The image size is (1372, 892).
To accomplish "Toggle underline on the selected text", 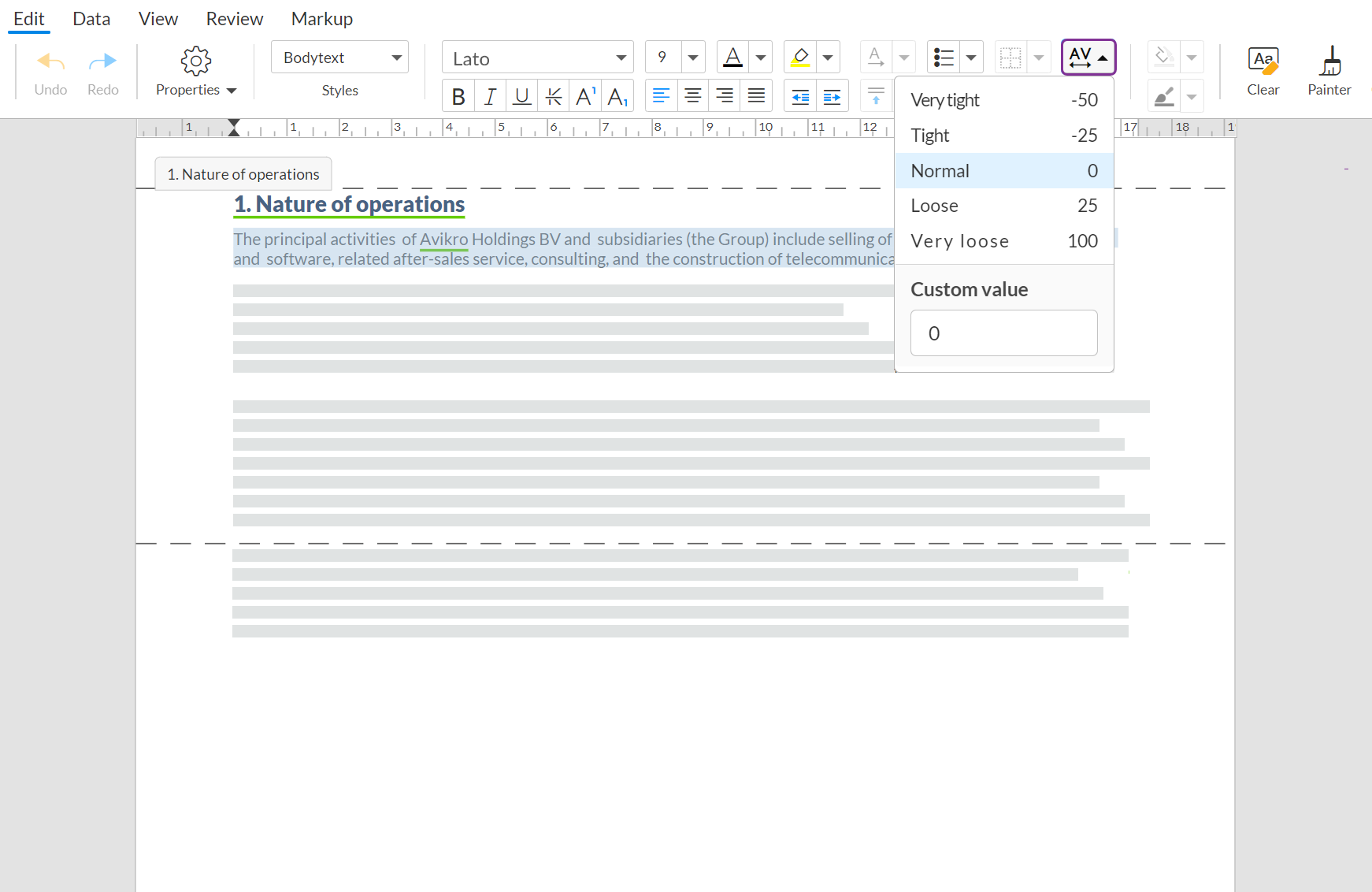I will (521, 95).
